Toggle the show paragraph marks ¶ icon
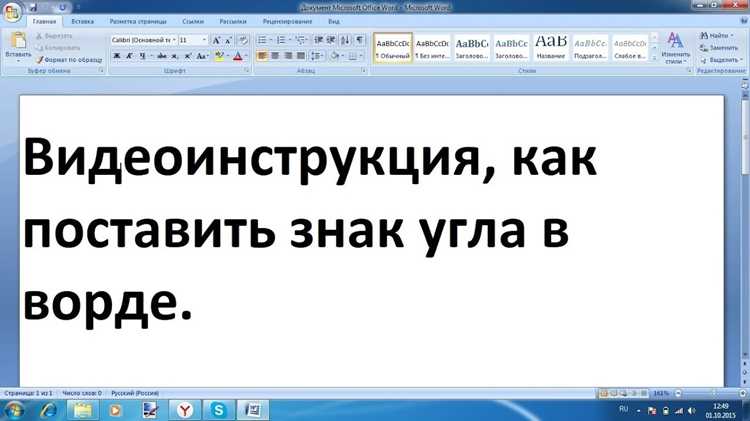750x421 pixels. pos(360,40)
